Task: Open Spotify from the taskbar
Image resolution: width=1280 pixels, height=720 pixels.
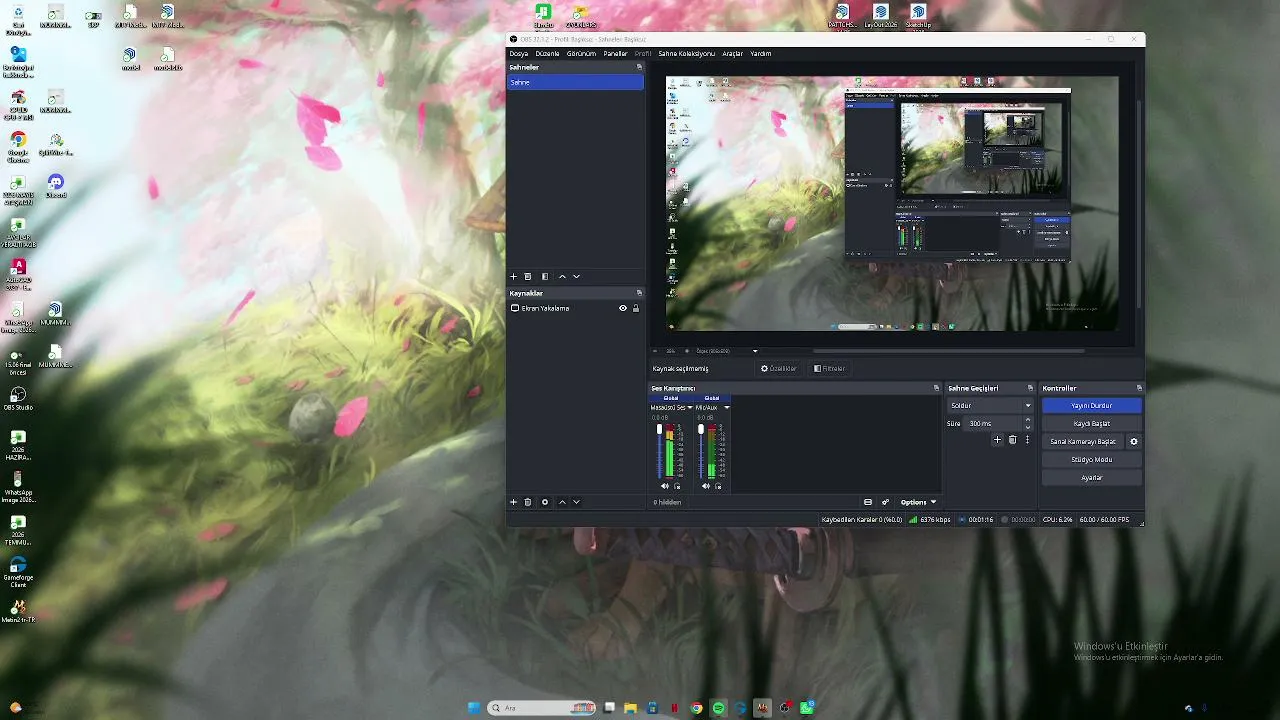Action: (x=719, y=708)
